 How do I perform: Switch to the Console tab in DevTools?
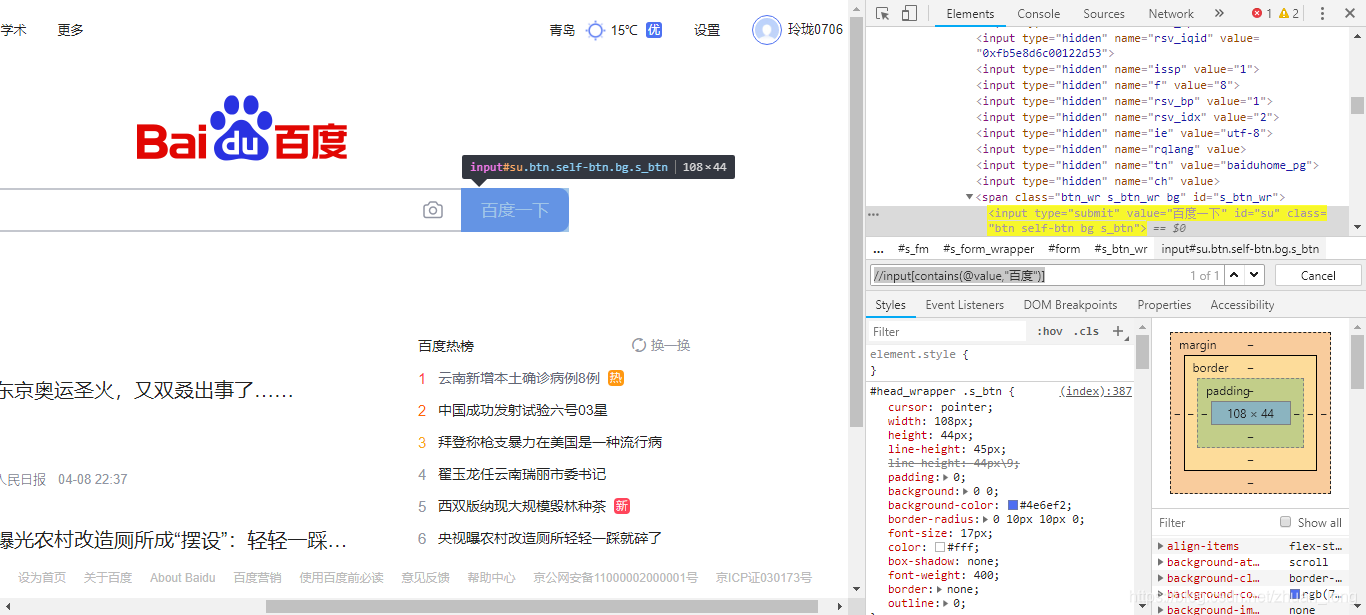[1038, 13]
